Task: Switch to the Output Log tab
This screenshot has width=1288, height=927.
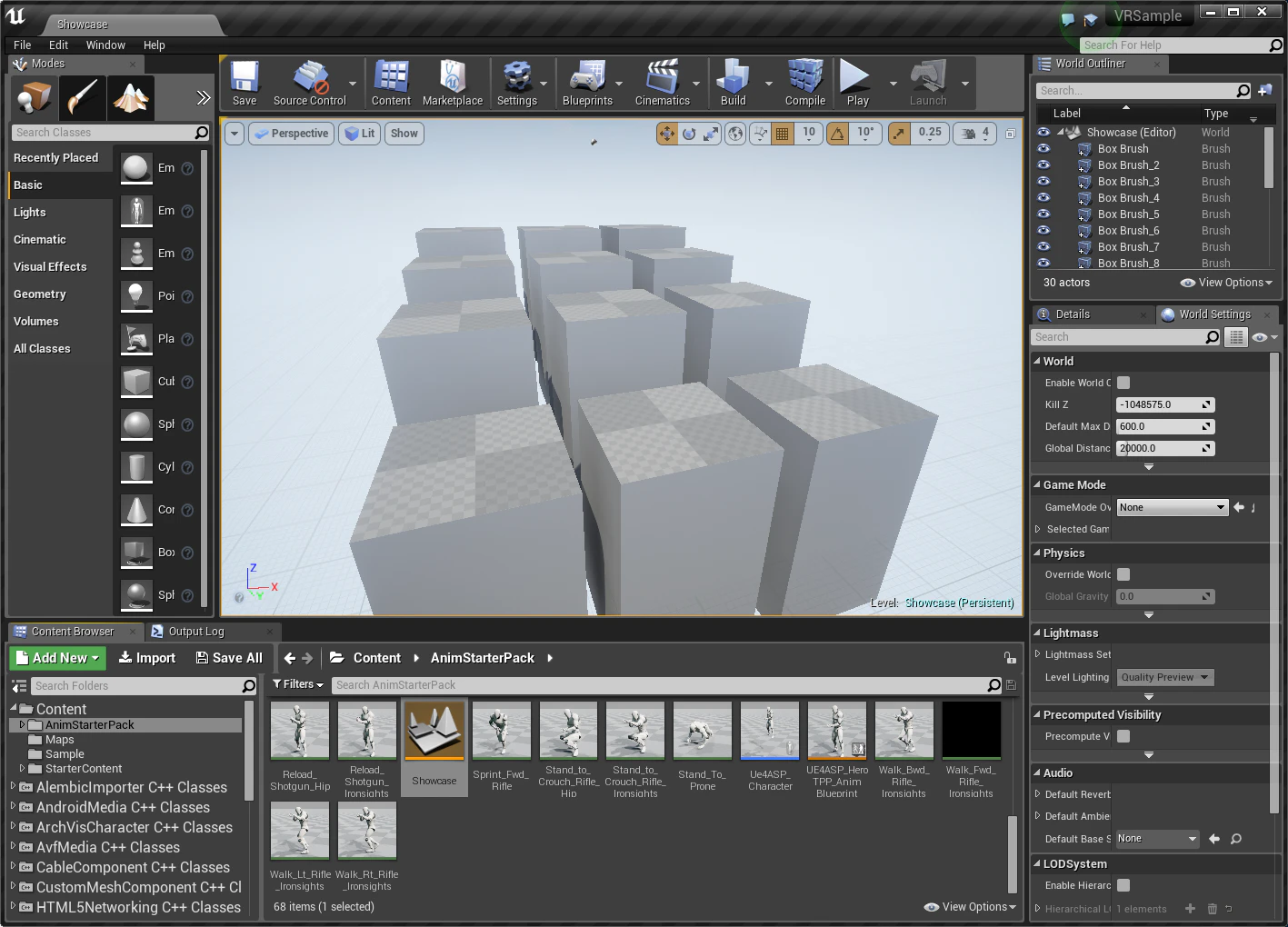Action: coord(195,632)
